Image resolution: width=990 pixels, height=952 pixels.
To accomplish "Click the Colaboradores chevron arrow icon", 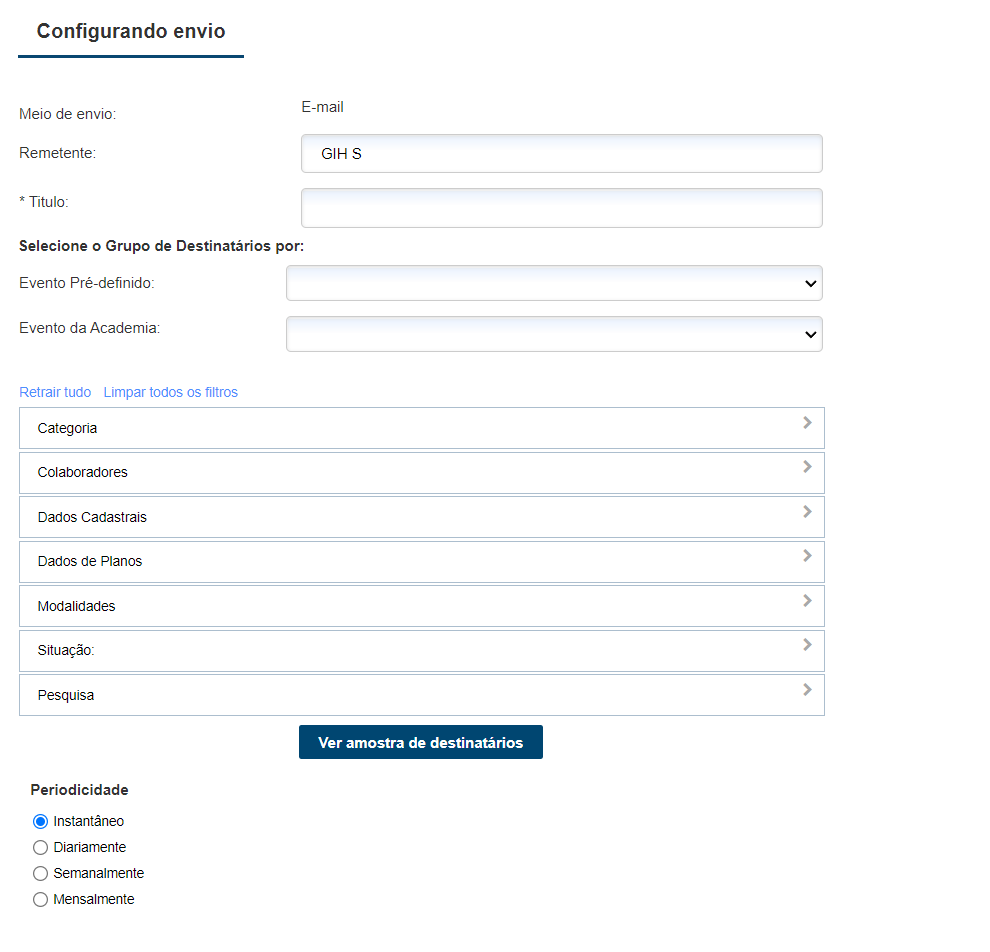I will click(807, 467).
